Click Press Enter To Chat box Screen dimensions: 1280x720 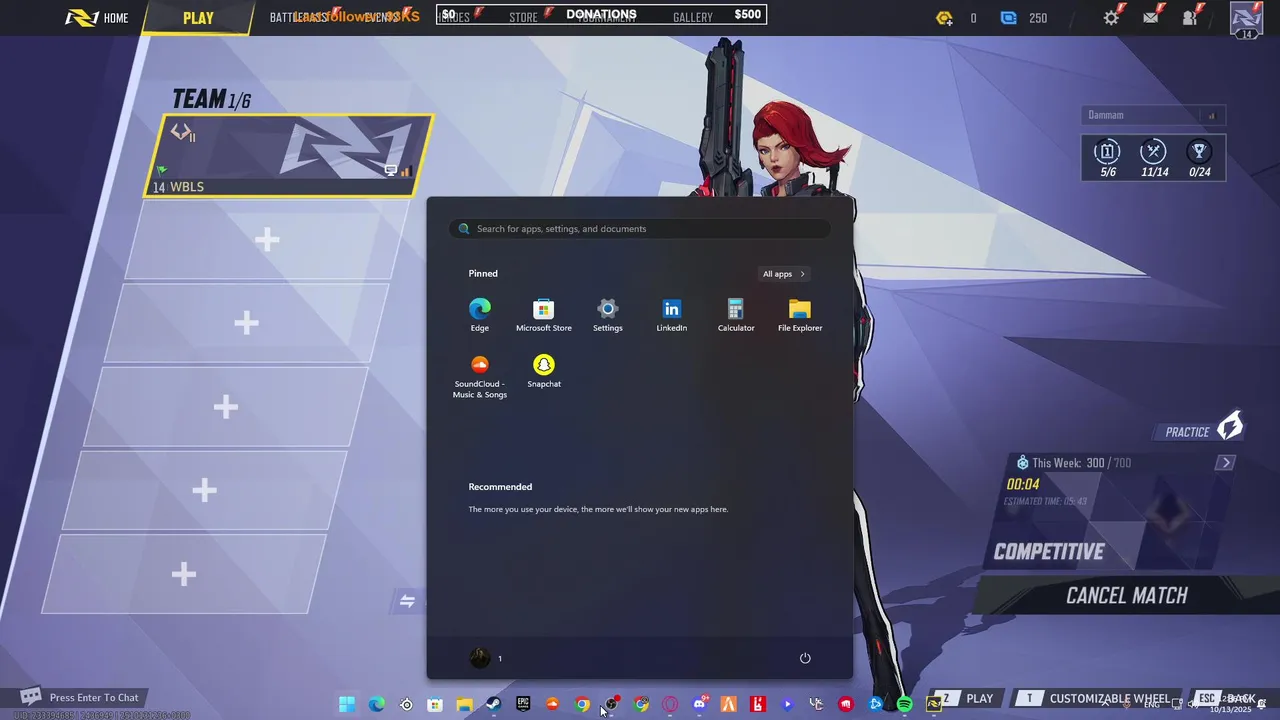click(83, 697)
